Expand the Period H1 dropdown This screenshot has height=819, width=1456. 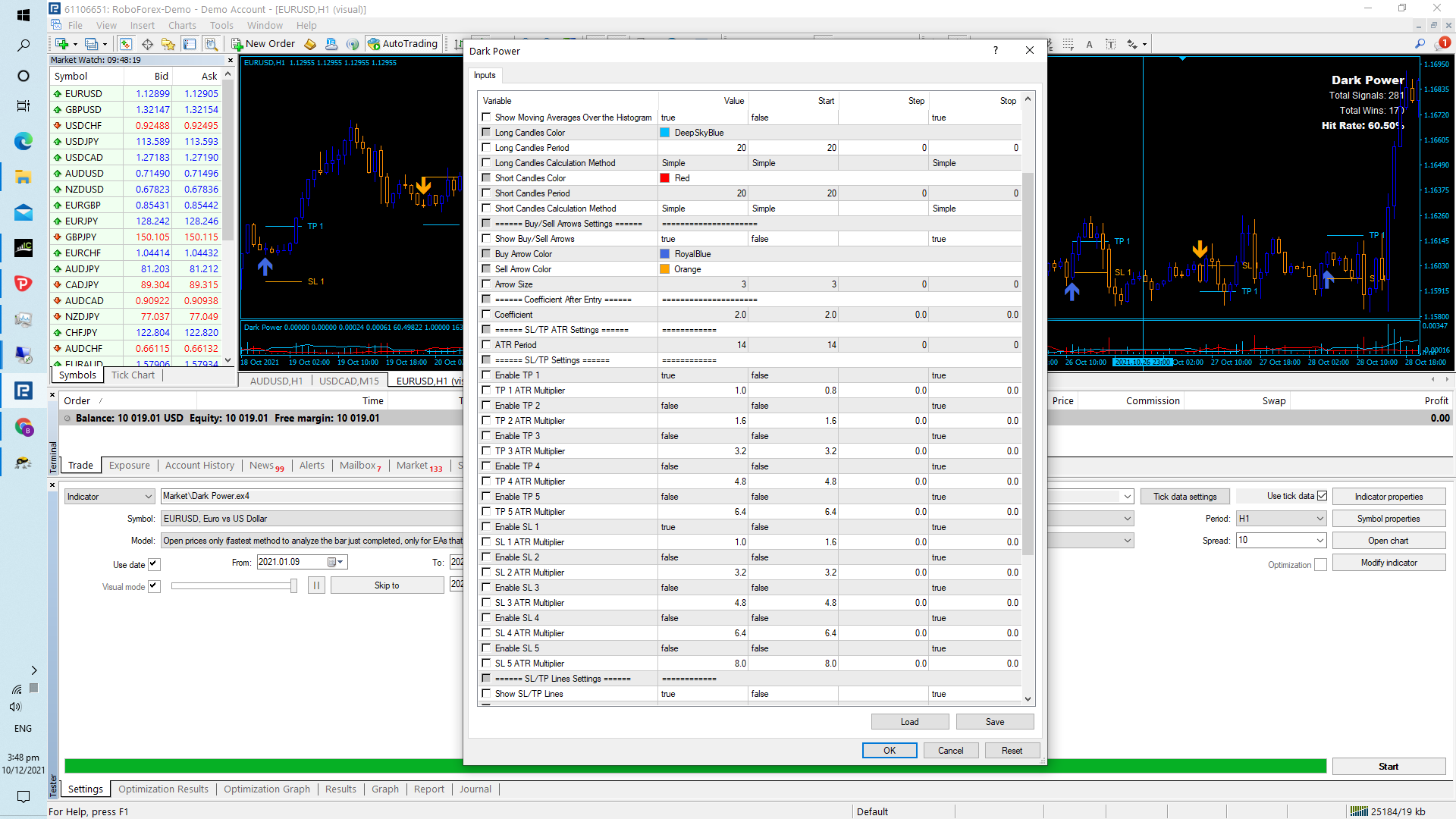pyautogui.click(x=1319, y=519)
